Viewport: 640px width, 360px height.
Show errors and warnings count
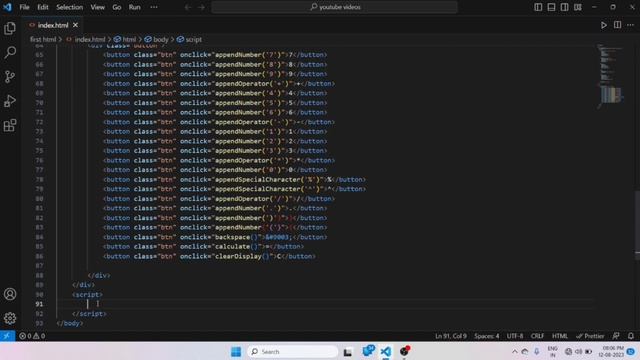32,336
